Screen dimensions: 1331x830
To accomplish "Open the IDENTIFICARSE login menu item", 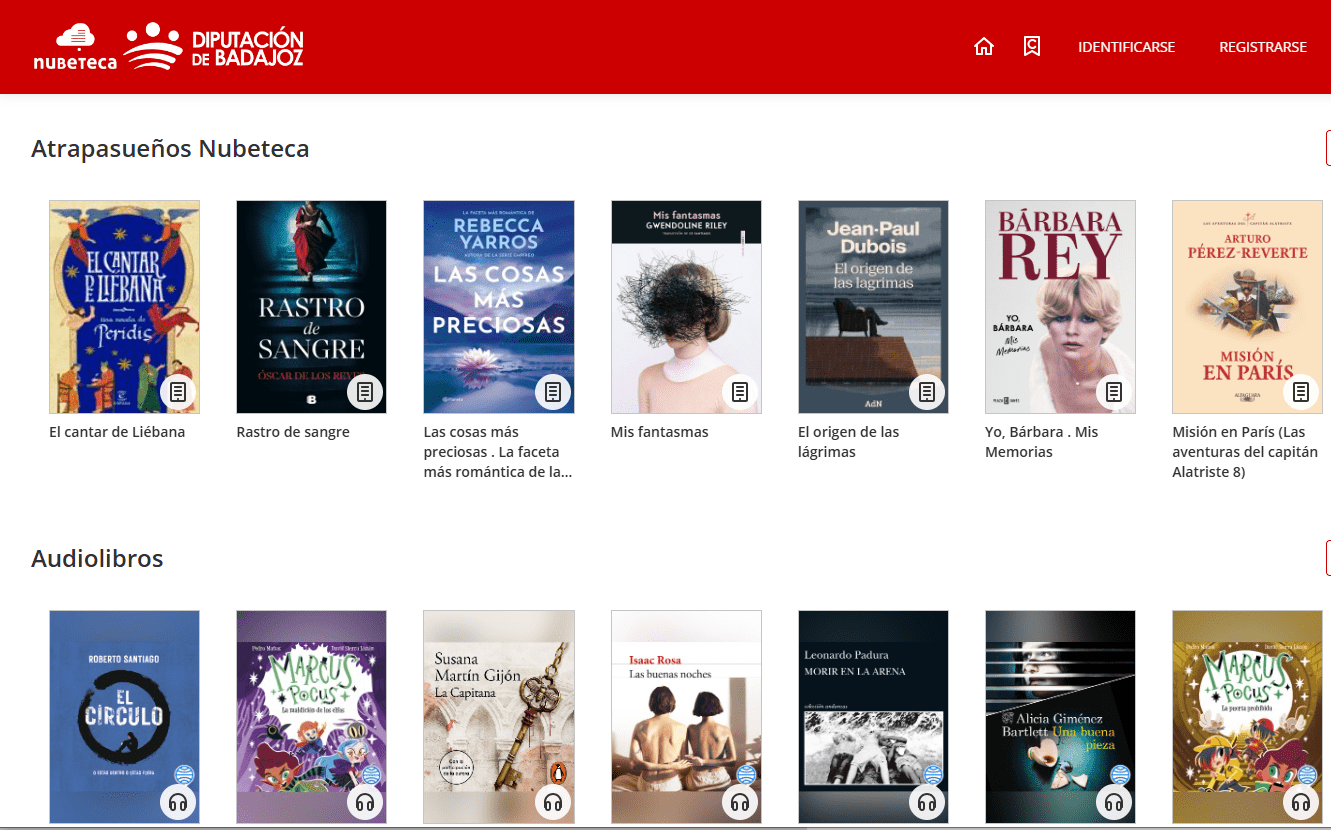I will tap(1126, 47).
